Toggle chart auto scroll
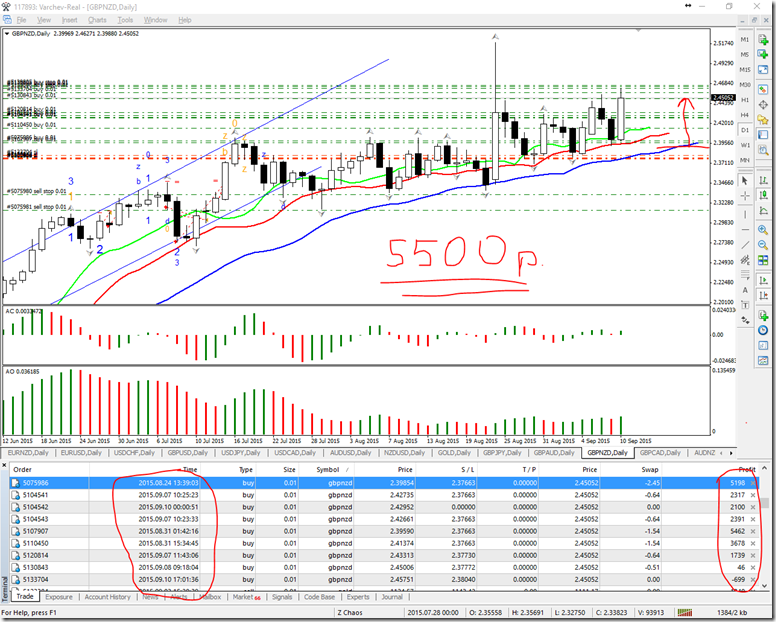Image resolution: width=776 pixels, height=622 pixels. coord(763,280)
